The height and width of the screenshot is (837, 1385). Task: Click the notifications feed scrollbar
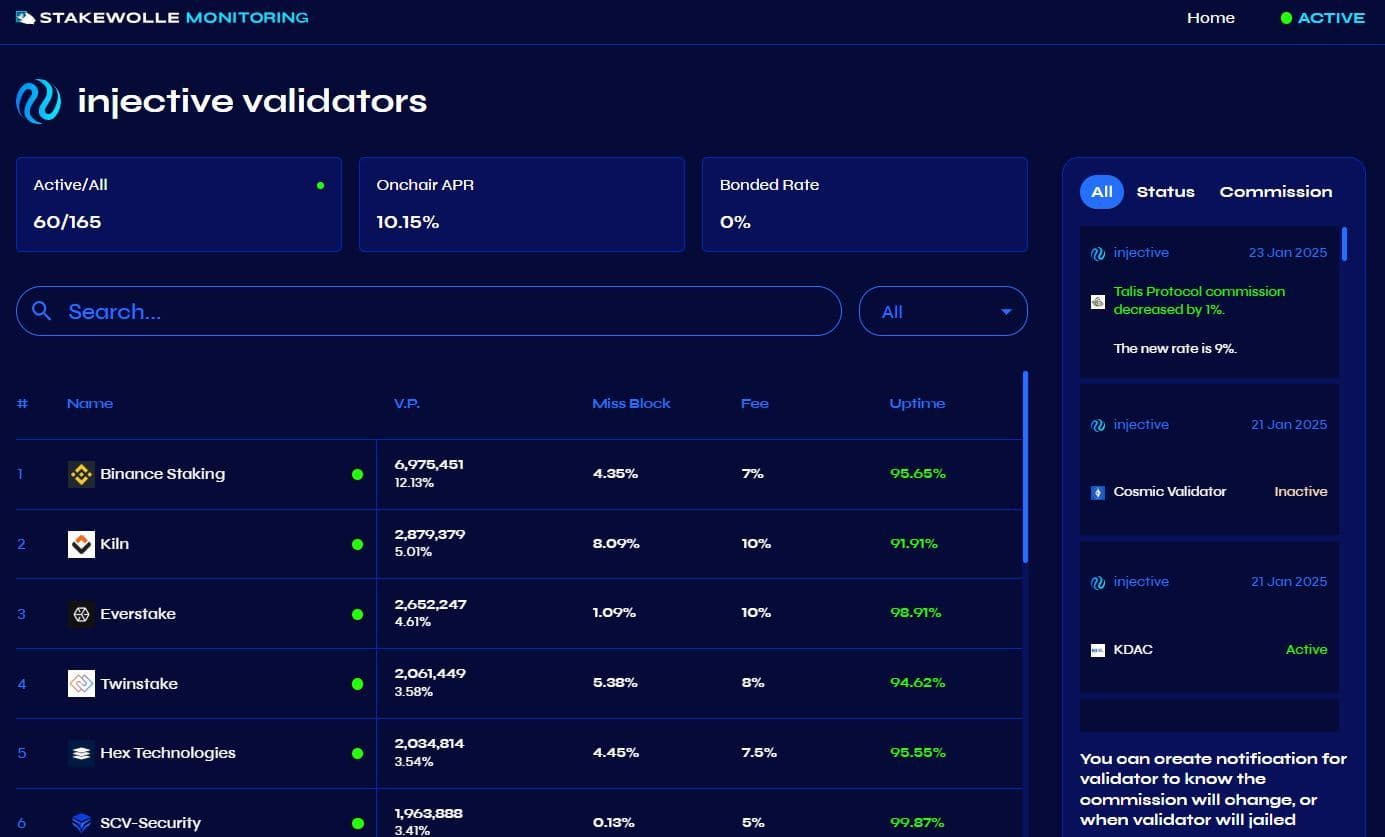click(x=1344, y=244)
